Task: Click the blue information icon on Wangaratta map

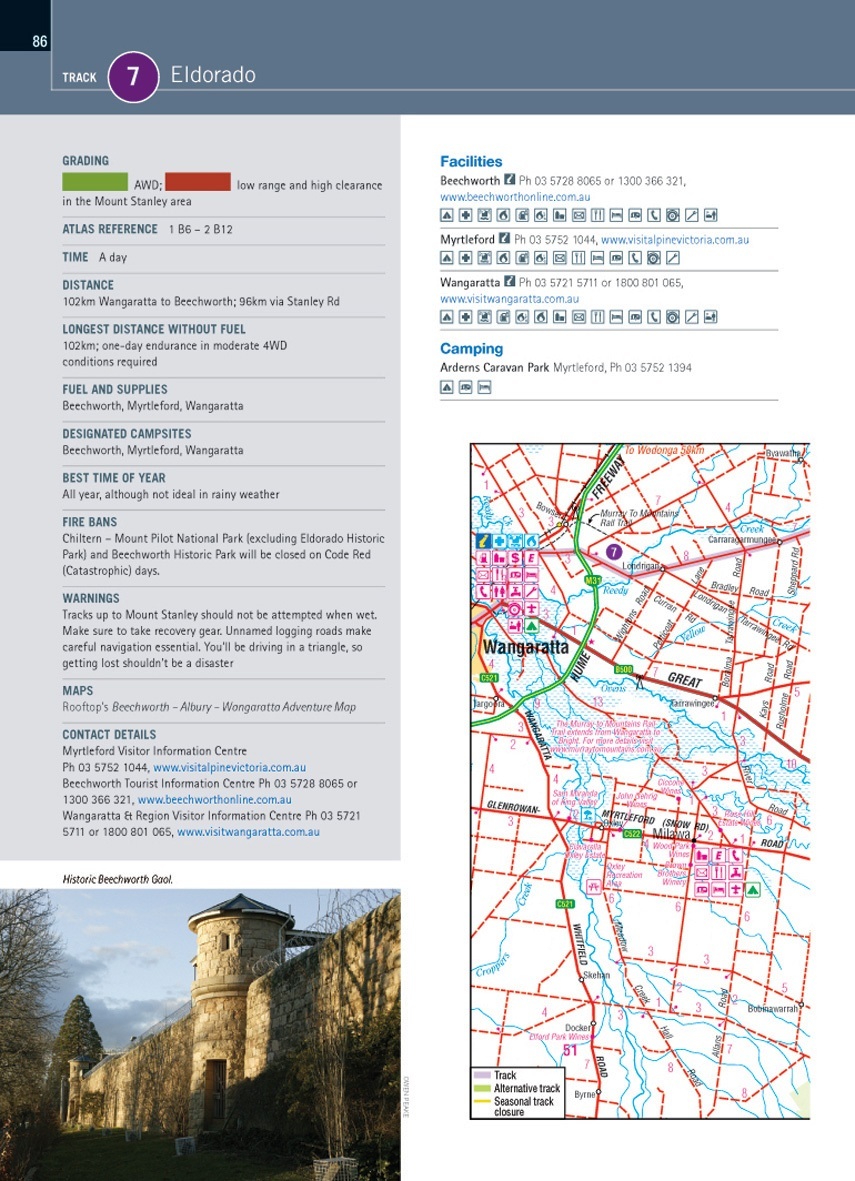Action: point(483,541)
